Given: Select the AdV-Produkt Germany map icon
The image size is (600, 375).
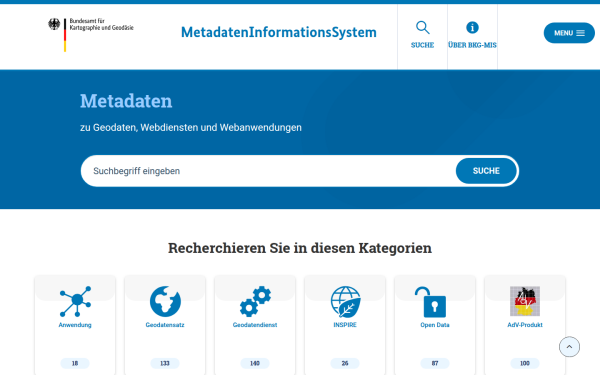Looking at the screenshot, I should pyautogui.click(x=525, y=301).
